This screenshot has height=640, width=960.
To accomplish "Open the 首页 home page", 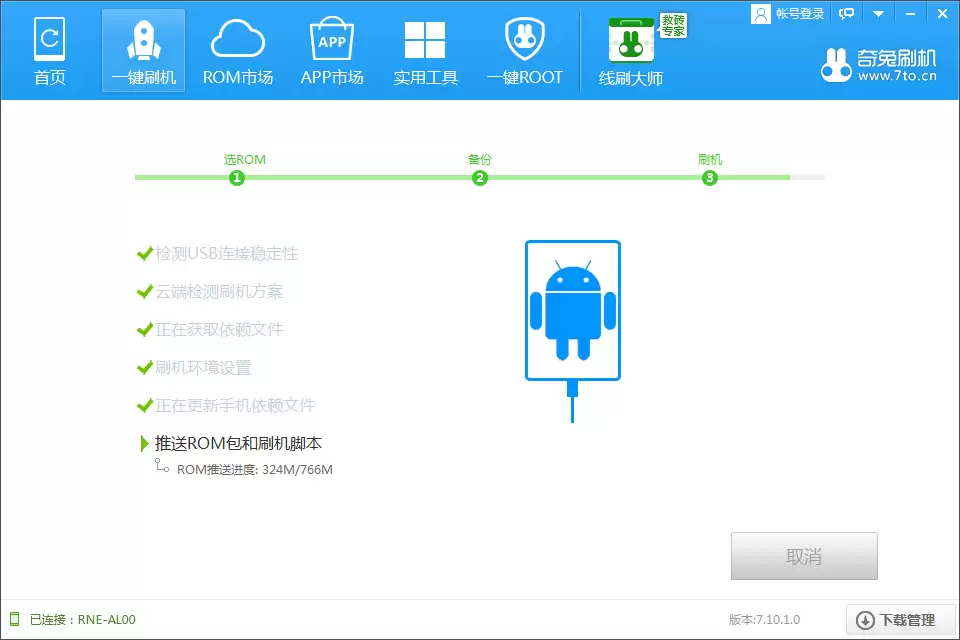I will coord(48,48).
